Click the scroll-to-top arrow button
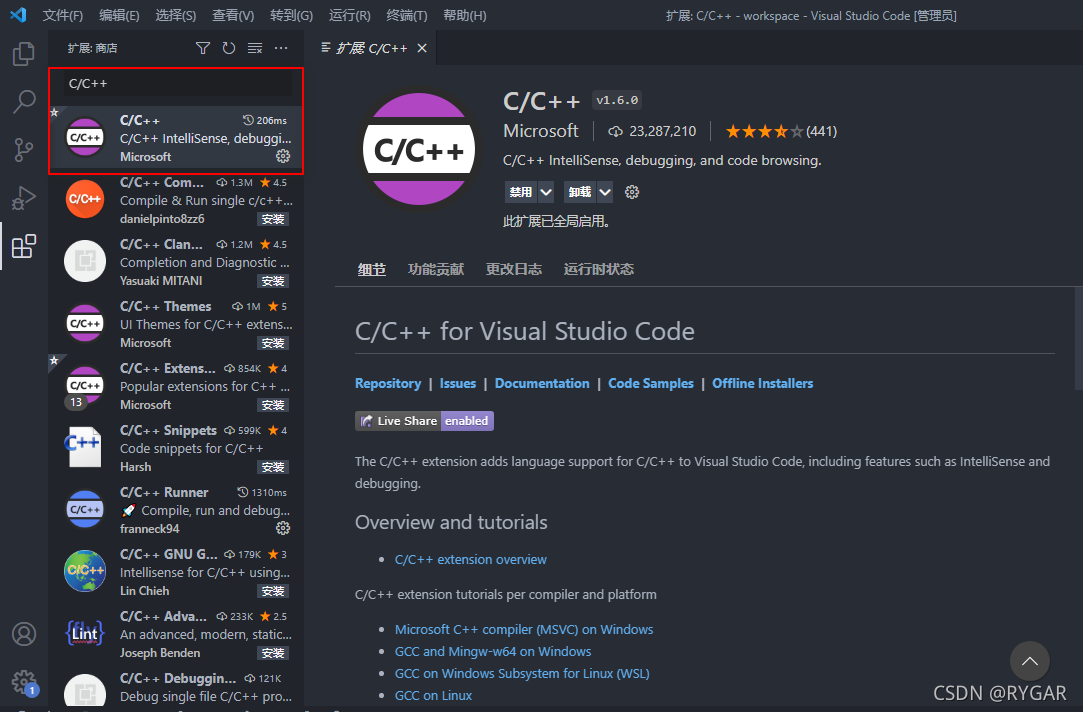Image resolution: width=1083 pixels, height=712 pixels. (x=1029, y=661)
